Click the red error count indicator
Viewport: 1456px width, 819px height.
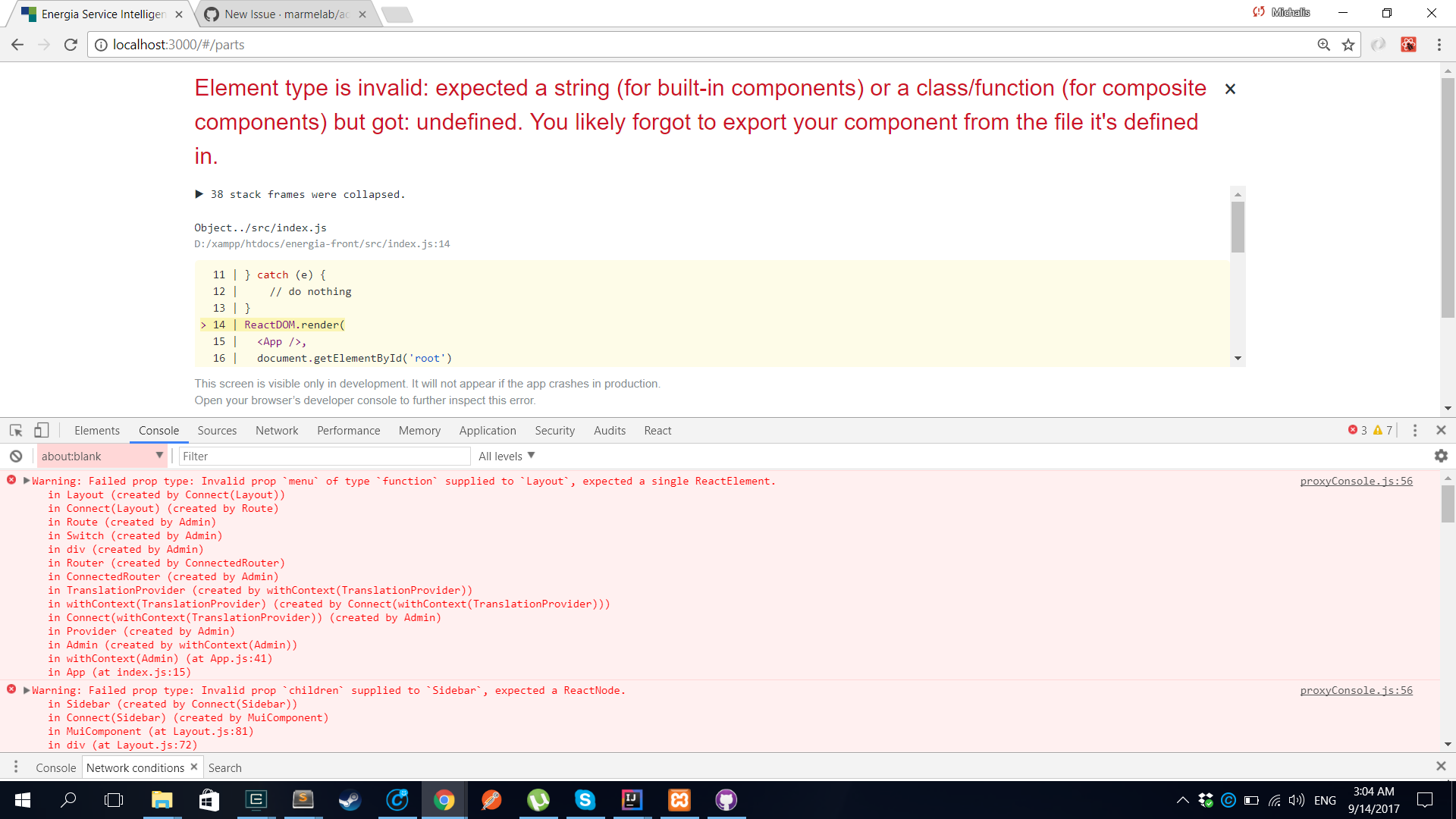(1357, 430)
